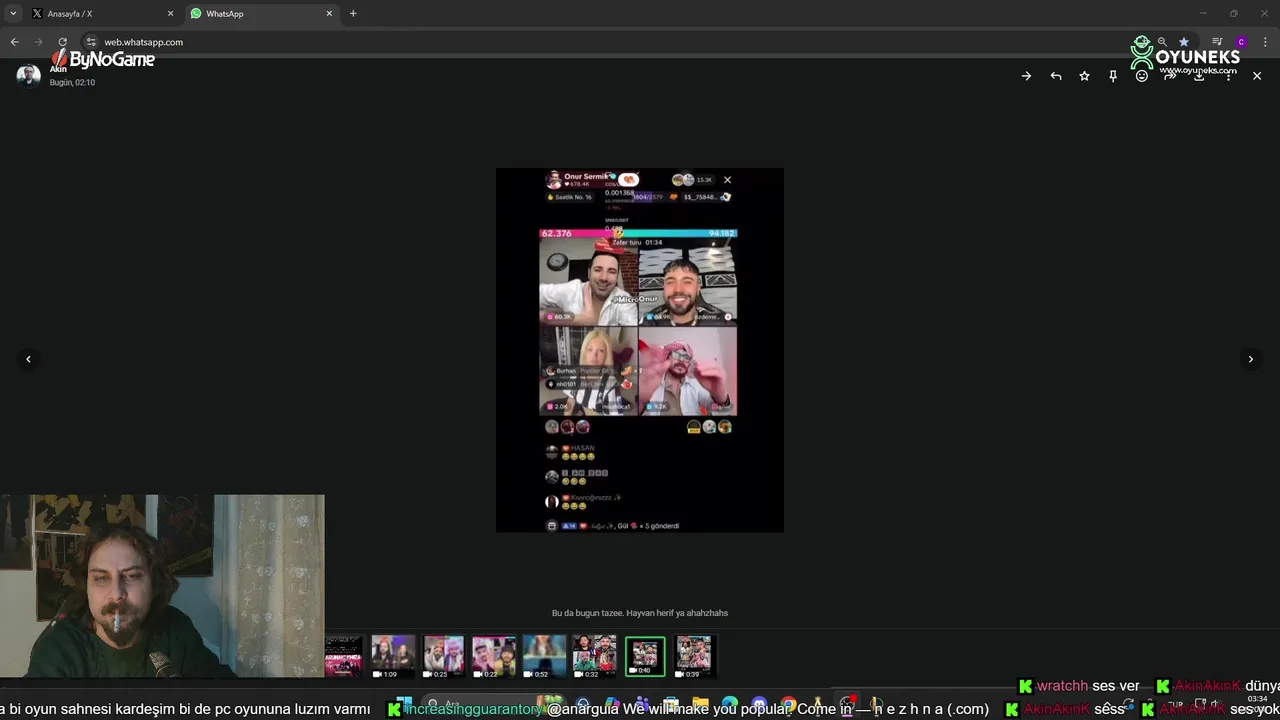The height and width of the screenshot is (720, 1280).
Task: Expand the tab search dropdown
Action: (x=13, y=14)
